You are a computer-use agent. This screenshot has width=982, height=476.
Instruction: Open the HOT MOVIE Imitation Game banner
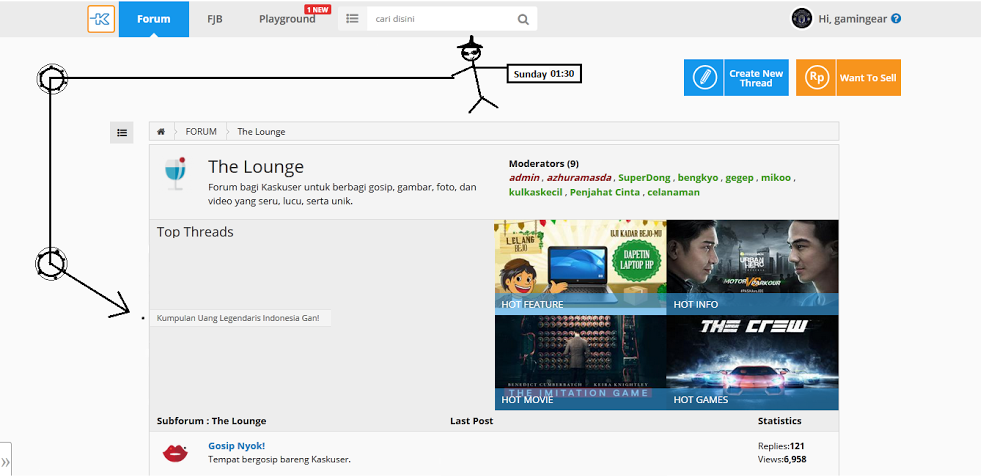581,363
